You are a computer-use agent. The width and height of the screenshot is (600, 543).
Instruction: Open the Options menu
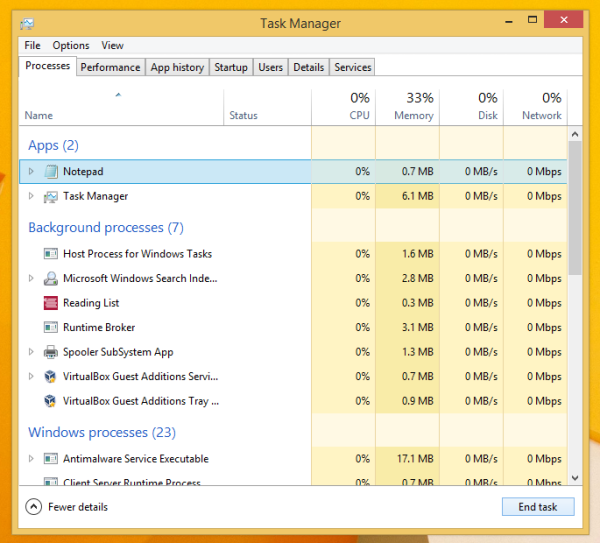[71, 46]
